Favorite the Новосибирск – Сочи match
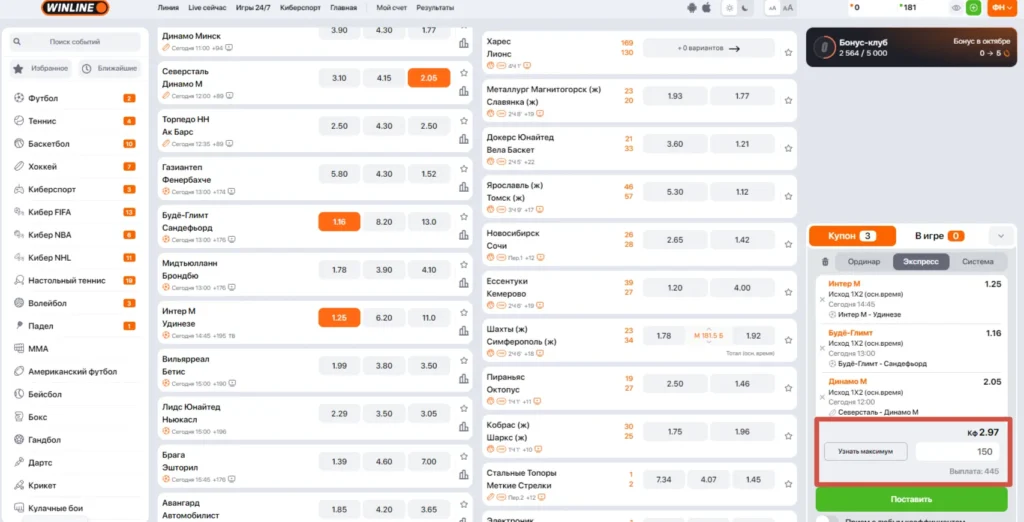 coord(788,244)
